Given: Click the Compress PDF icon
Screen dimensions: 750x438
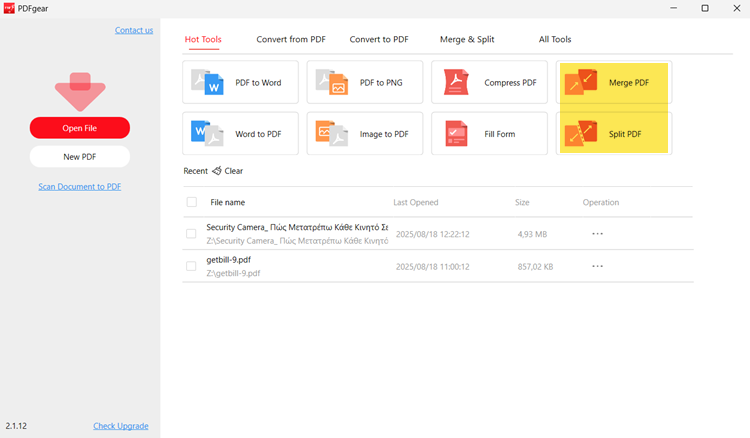Looking at the screenshot, I should click(x=456, y=82).
